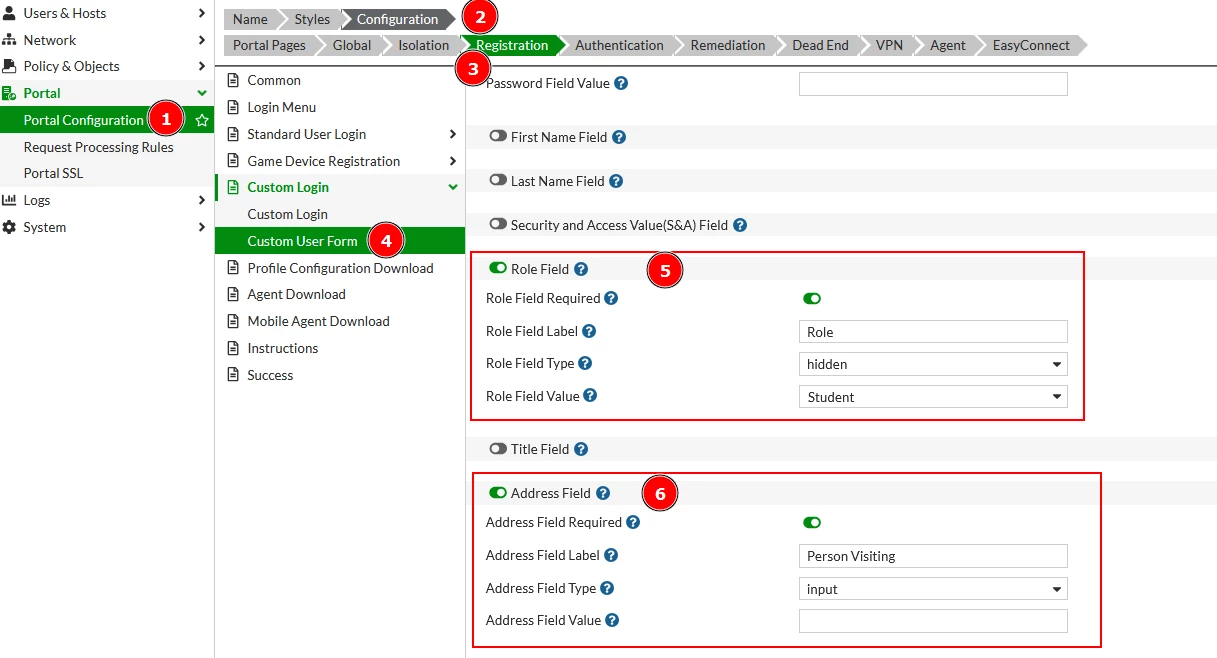Enable the Last Name Field toggle
Image resolution: width=1217 pixels, height=658 pixels.
tap(498, 181)
